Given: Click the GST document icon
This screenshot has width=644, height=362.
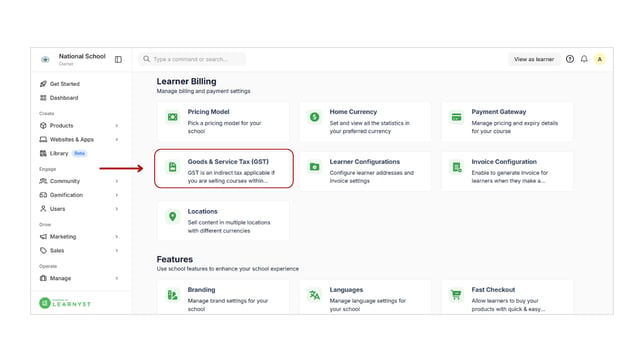Looking at the screenshot, I should click(172, 167).
